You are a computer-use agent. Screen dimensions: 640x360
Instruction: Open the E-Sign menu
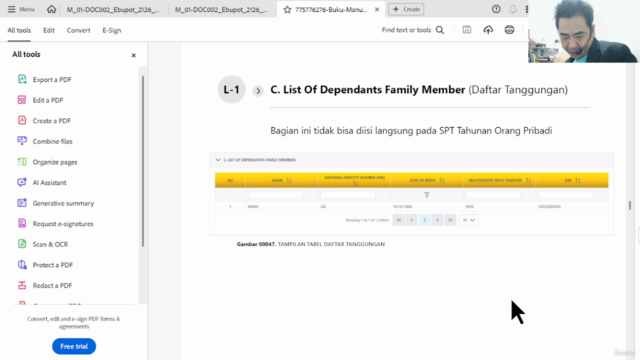point(112,30)
